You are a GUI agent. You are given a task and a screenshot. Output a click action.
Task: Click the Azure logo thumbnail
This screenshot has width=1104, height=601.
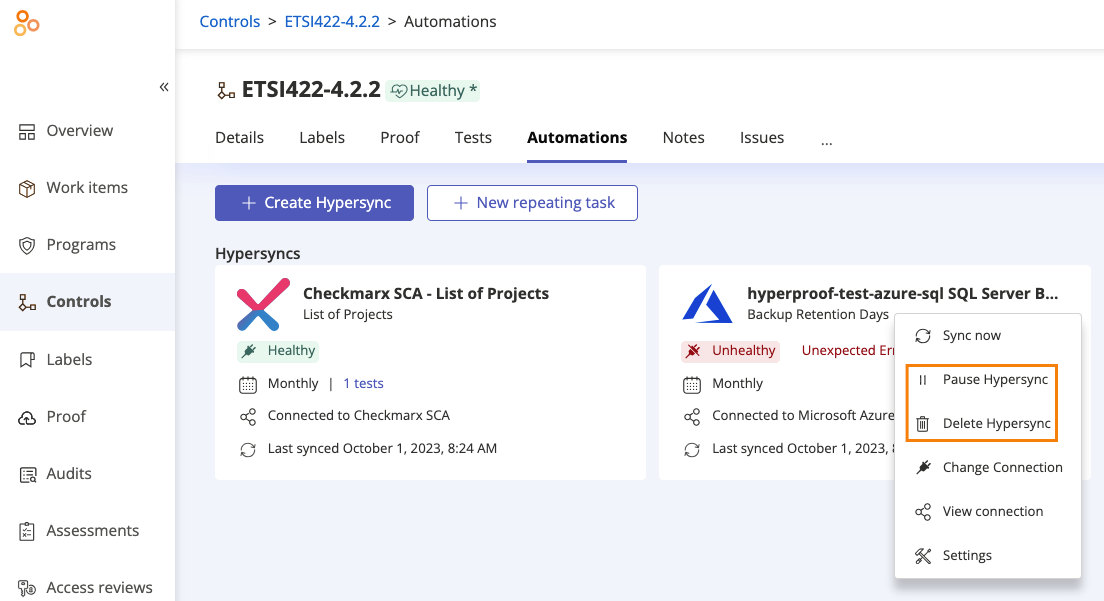pyautogui.click(x=708, y=304)
